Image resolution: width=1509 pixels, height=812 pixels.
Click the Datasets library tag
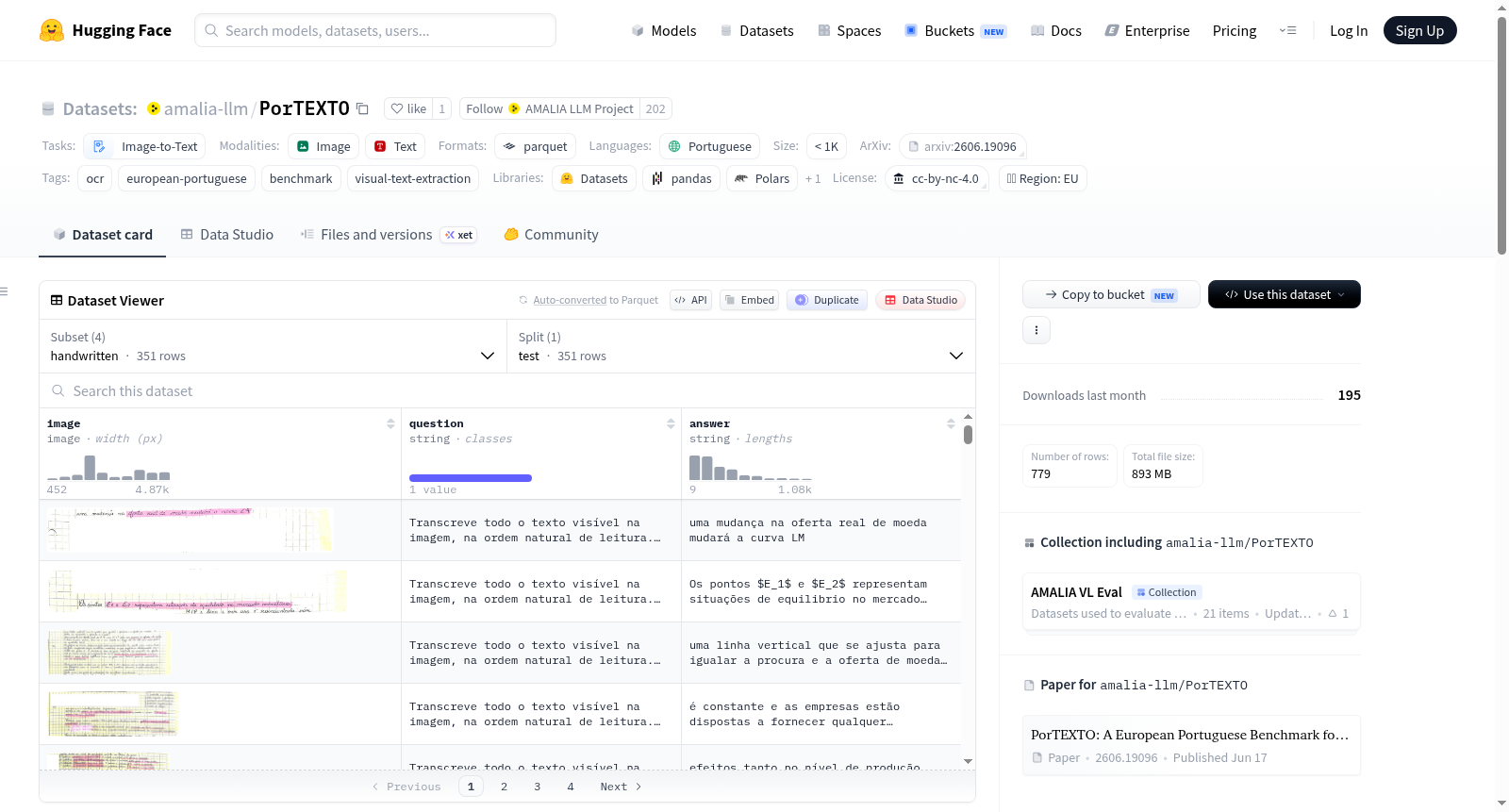point(594,178)
